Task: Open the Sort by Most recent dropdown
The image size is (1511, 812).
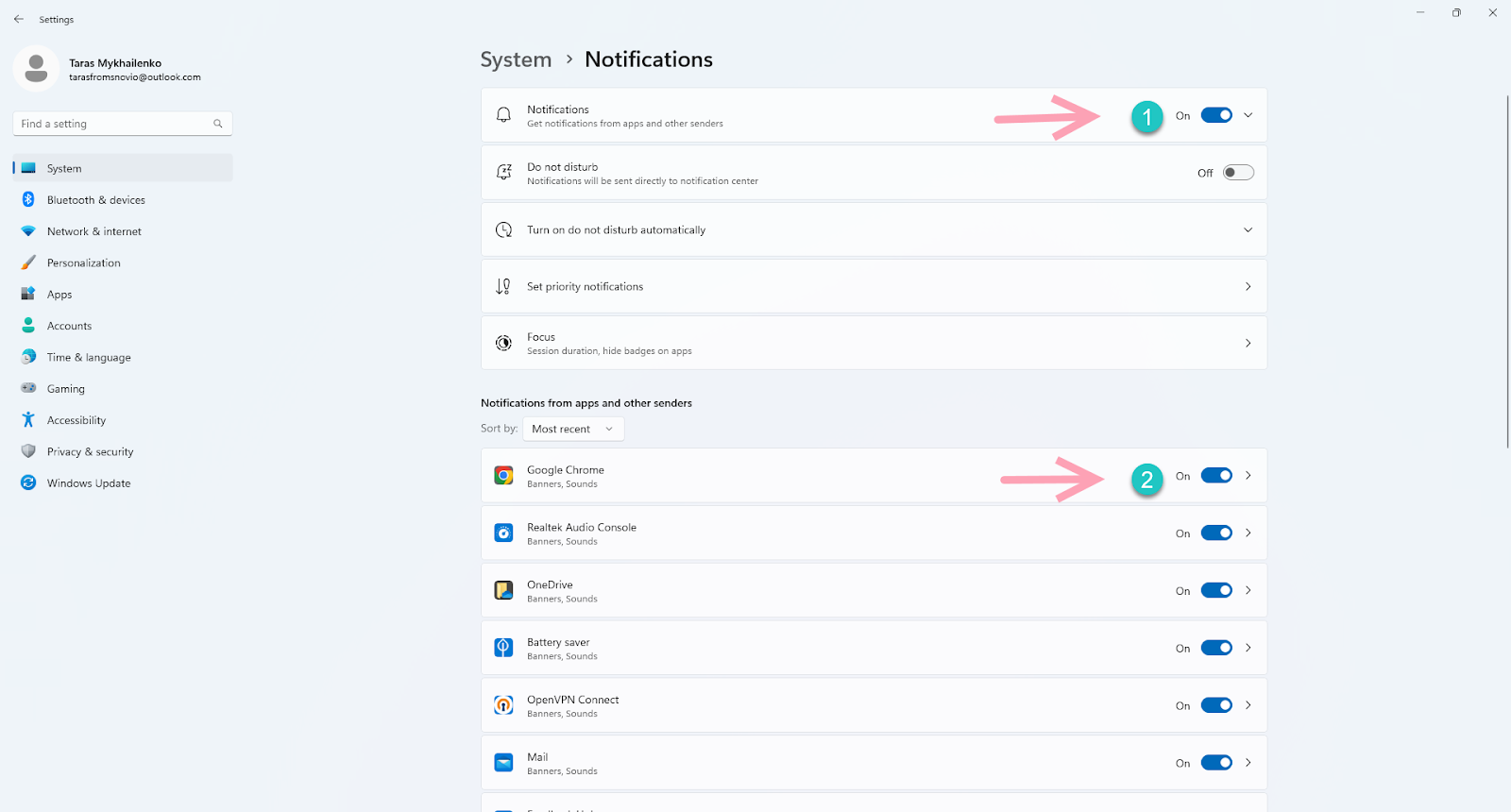Action: pos(572,429)
